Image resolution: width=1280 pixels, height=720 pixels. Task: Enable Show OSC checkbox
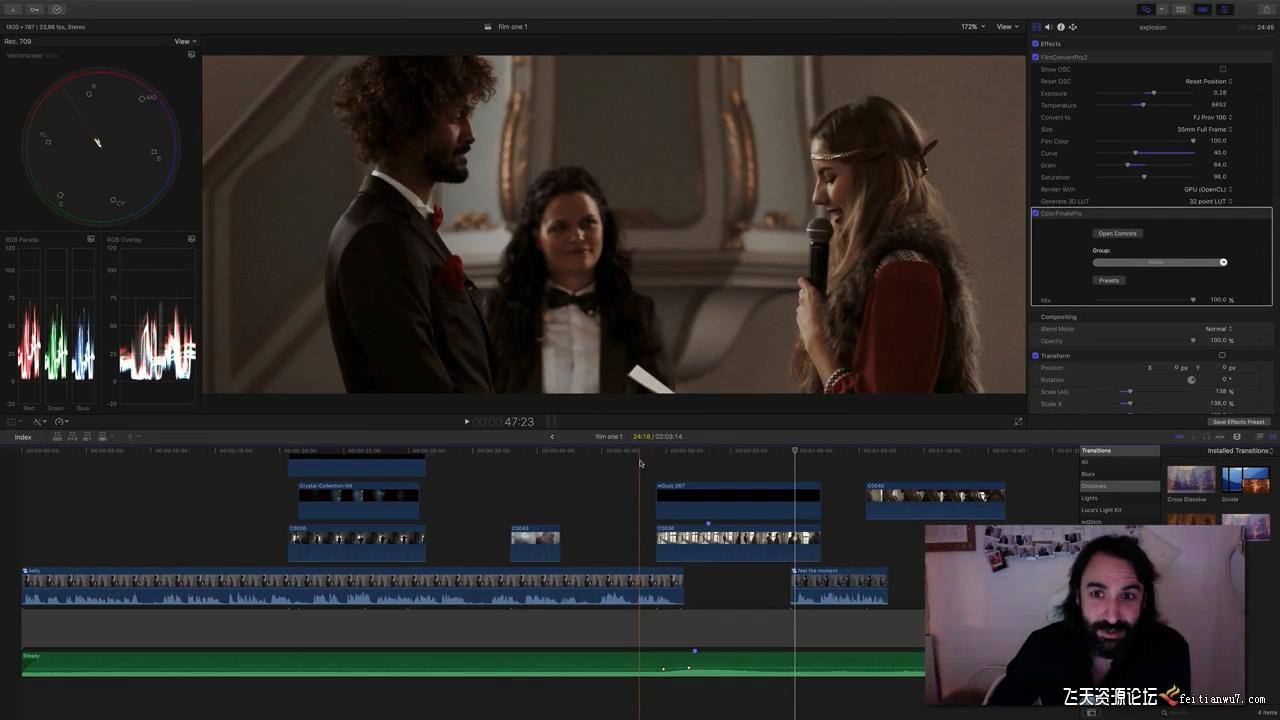1222,69
